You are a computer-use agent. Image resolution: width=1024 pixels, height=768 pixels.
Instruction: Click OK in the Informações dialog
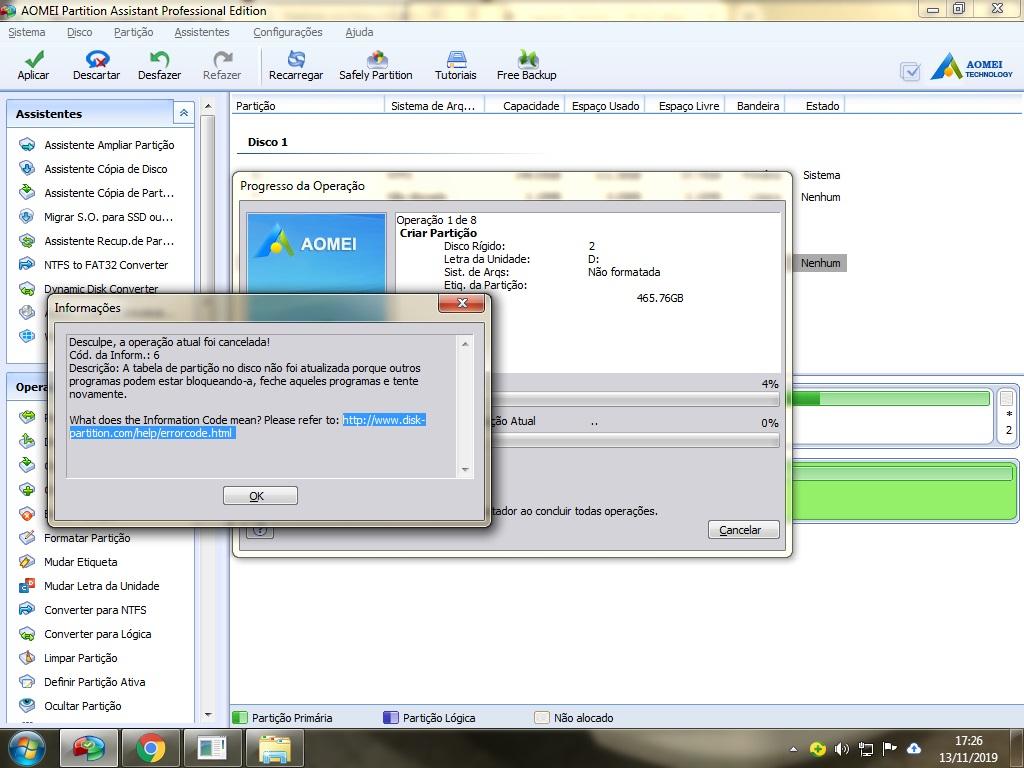(260, 496)
